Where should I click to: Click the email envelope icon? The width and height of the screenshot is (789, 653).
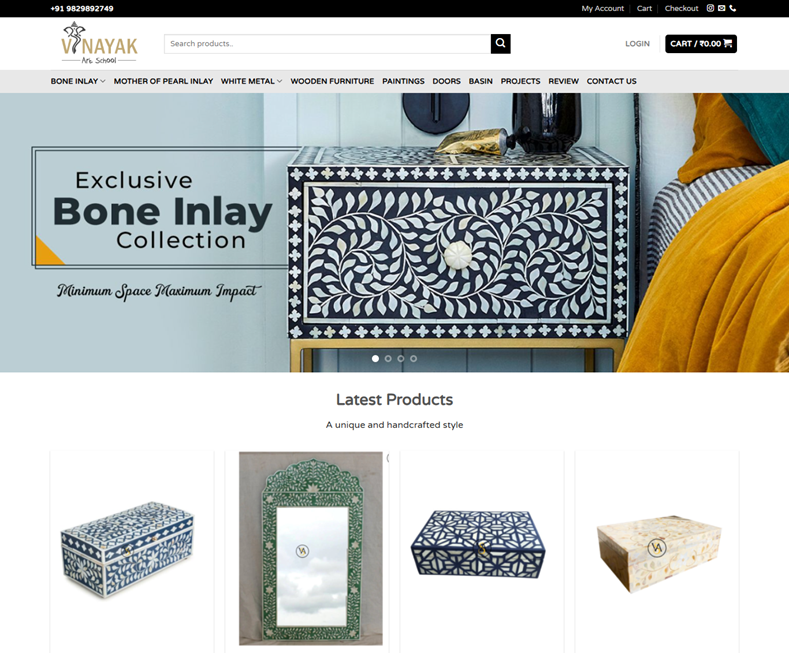(722, 8)
